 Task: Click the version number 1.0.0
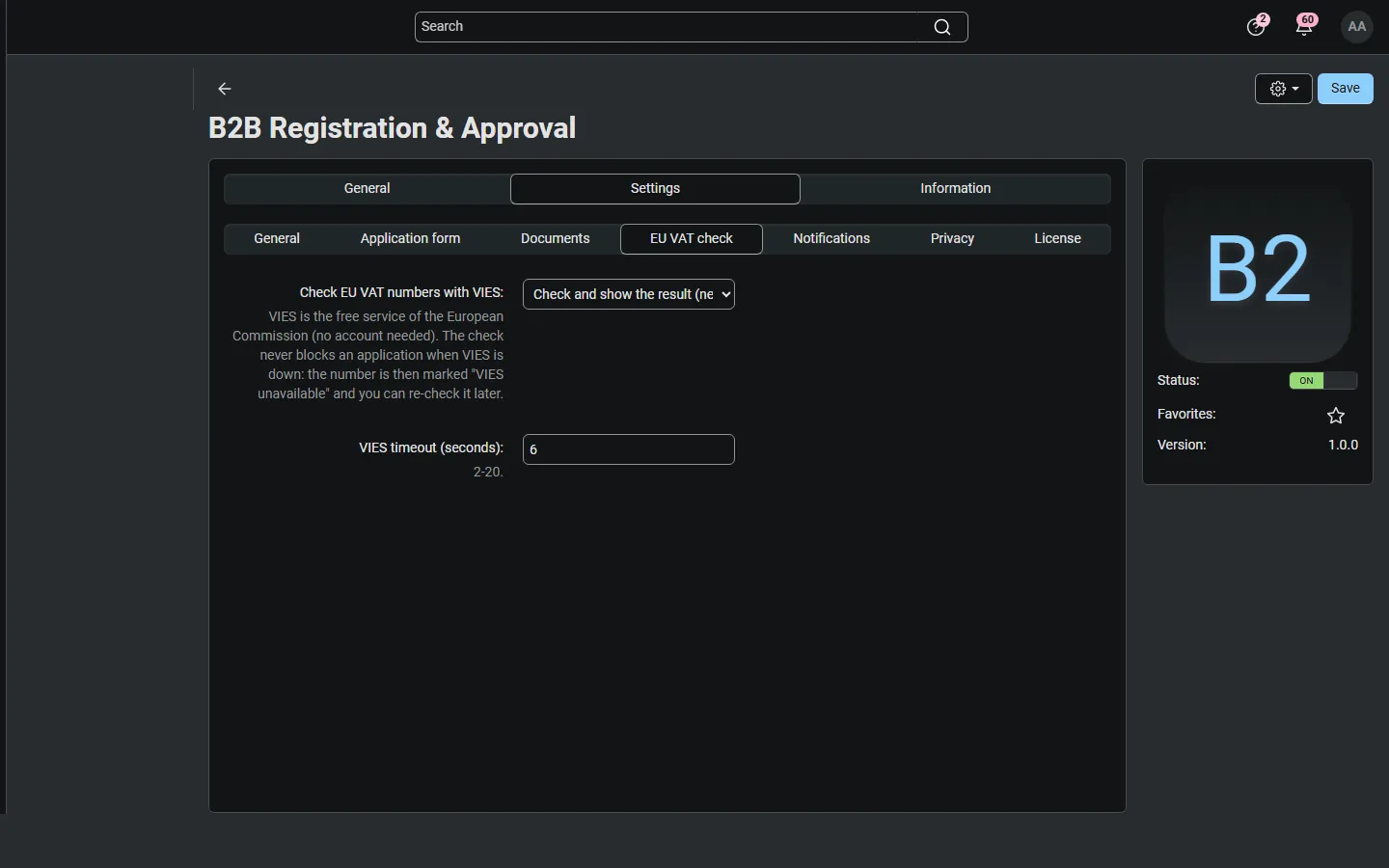[x=1343, y=446]
